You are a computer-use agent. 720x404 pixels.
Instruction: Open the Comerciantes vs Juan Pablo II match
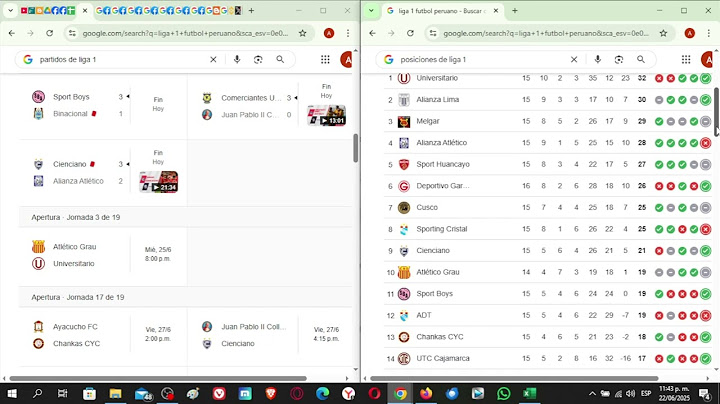point(271,106)
